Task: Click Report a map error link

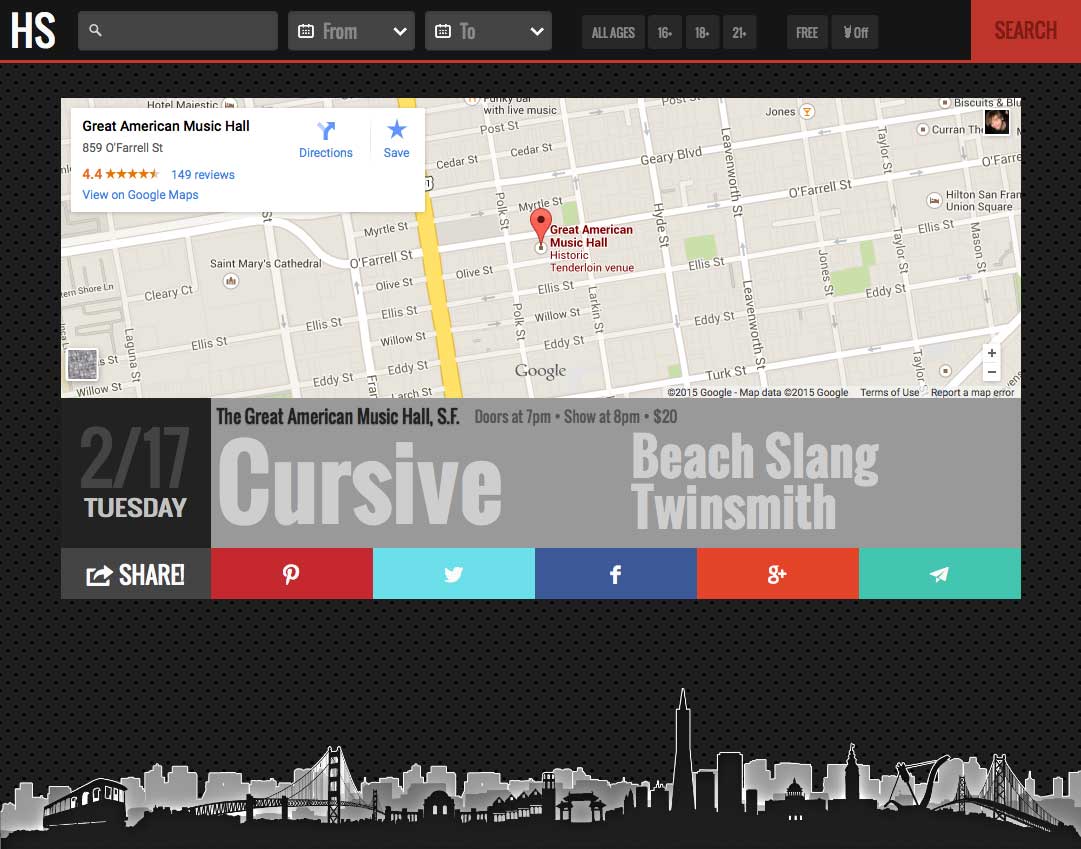Action: 972,392
